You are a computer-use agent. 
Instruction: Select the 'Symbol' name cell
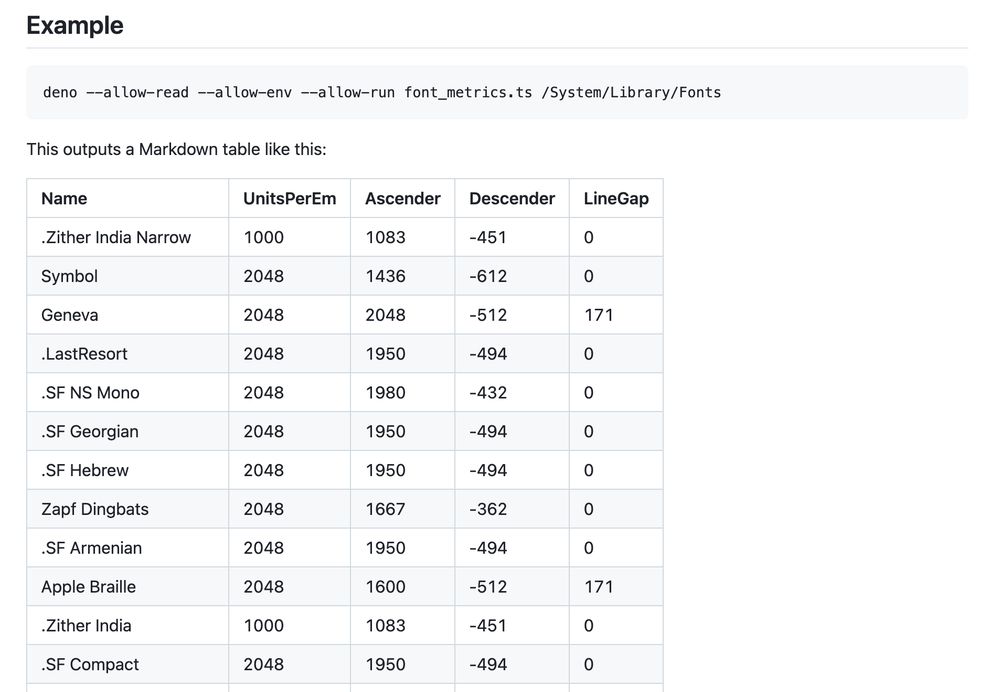(128, 276)
